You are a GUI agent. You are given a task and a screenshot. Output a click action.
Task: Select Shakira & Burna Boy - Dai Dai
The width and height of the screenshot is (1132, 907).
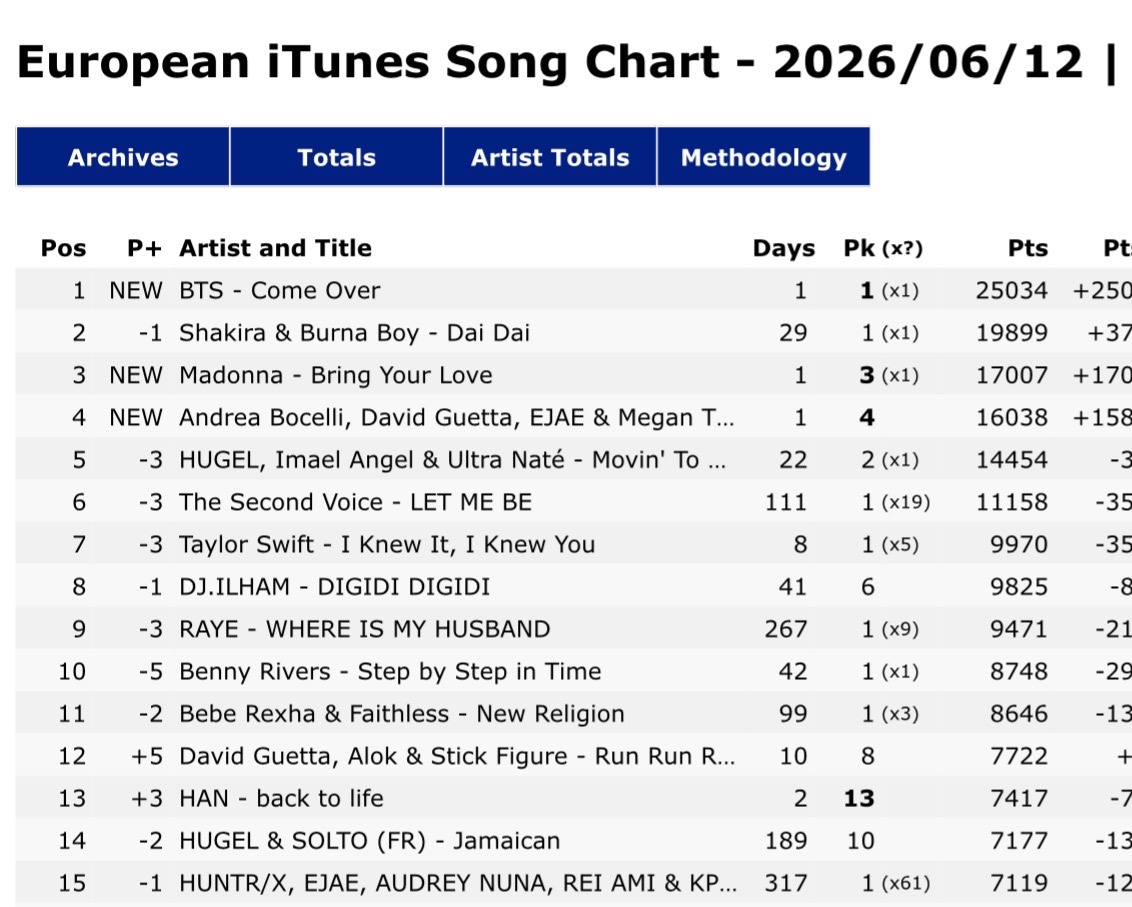pos(354,333)
